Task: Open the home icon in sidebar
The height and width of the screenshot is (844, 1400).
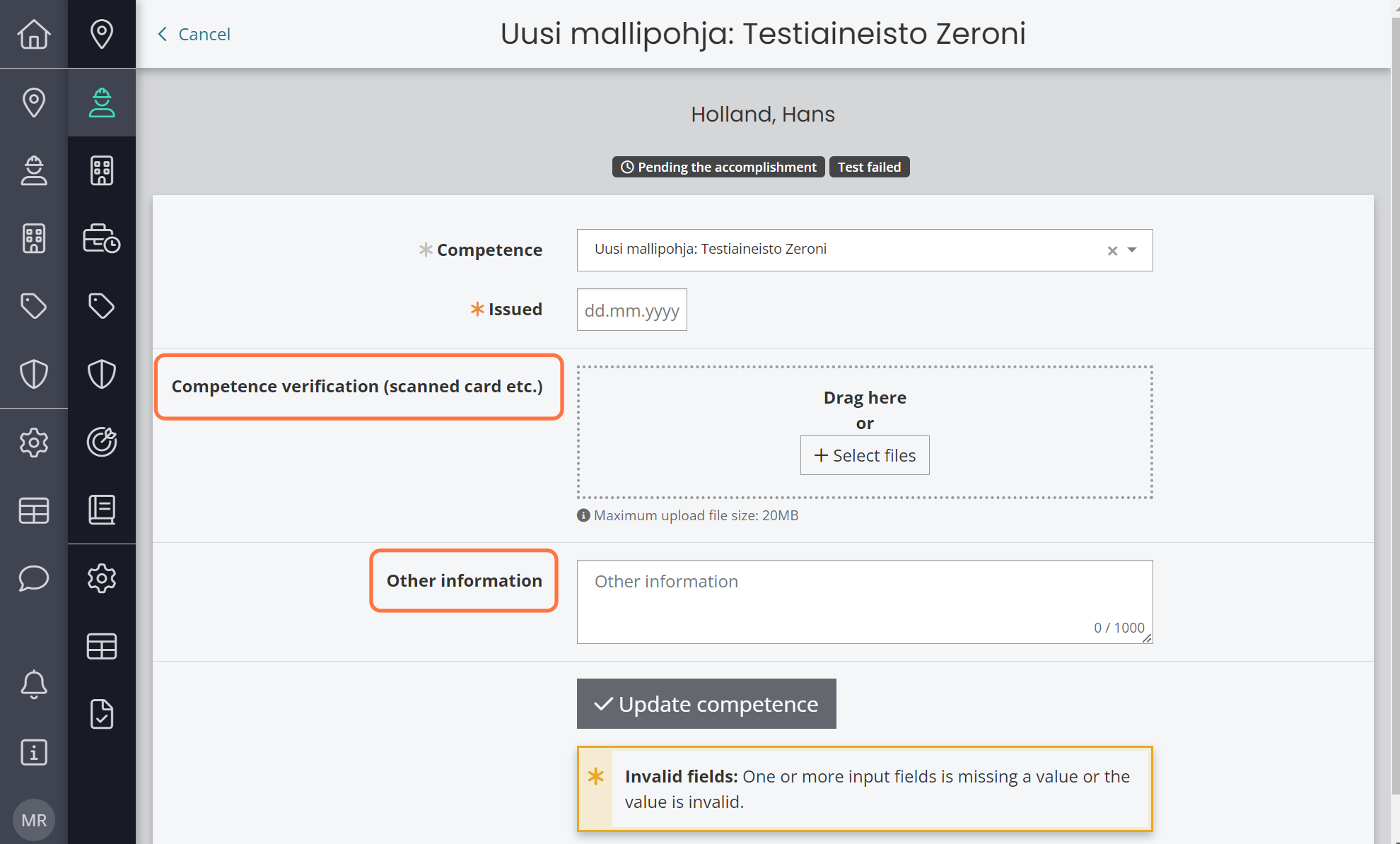Action: point(34,34)
